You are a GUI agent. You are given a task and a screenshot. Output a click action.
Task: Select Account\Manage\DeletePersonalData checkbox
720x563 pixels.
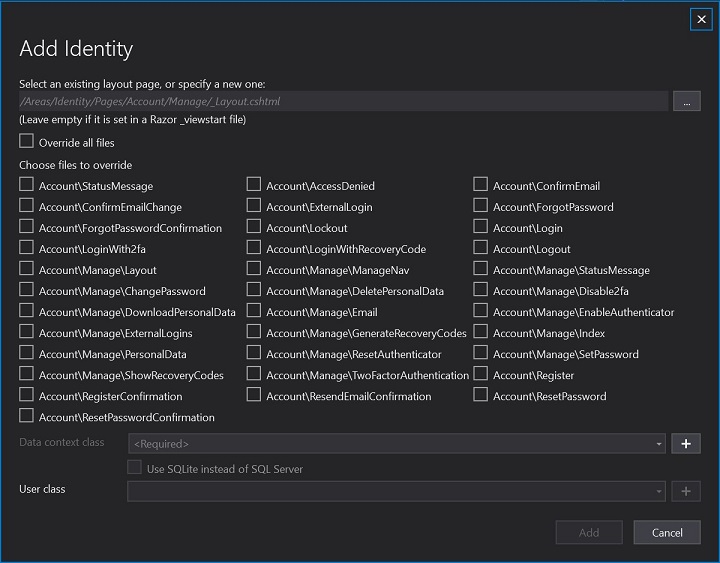(x=253, y=289)
